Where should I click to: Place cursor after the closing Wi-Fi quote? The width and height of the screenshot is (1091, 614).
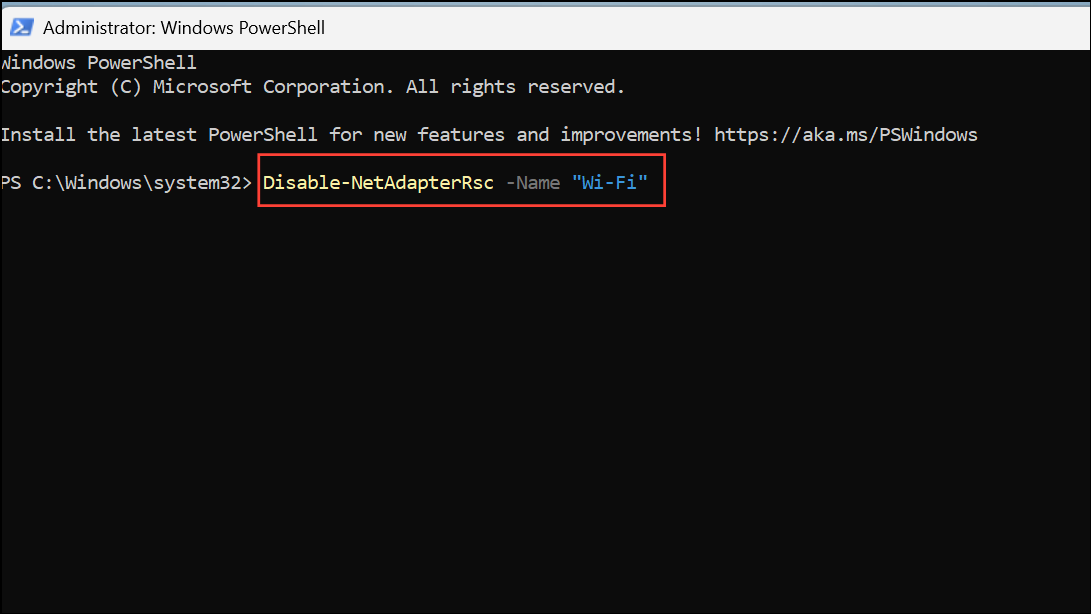click(x=650, y=183)
